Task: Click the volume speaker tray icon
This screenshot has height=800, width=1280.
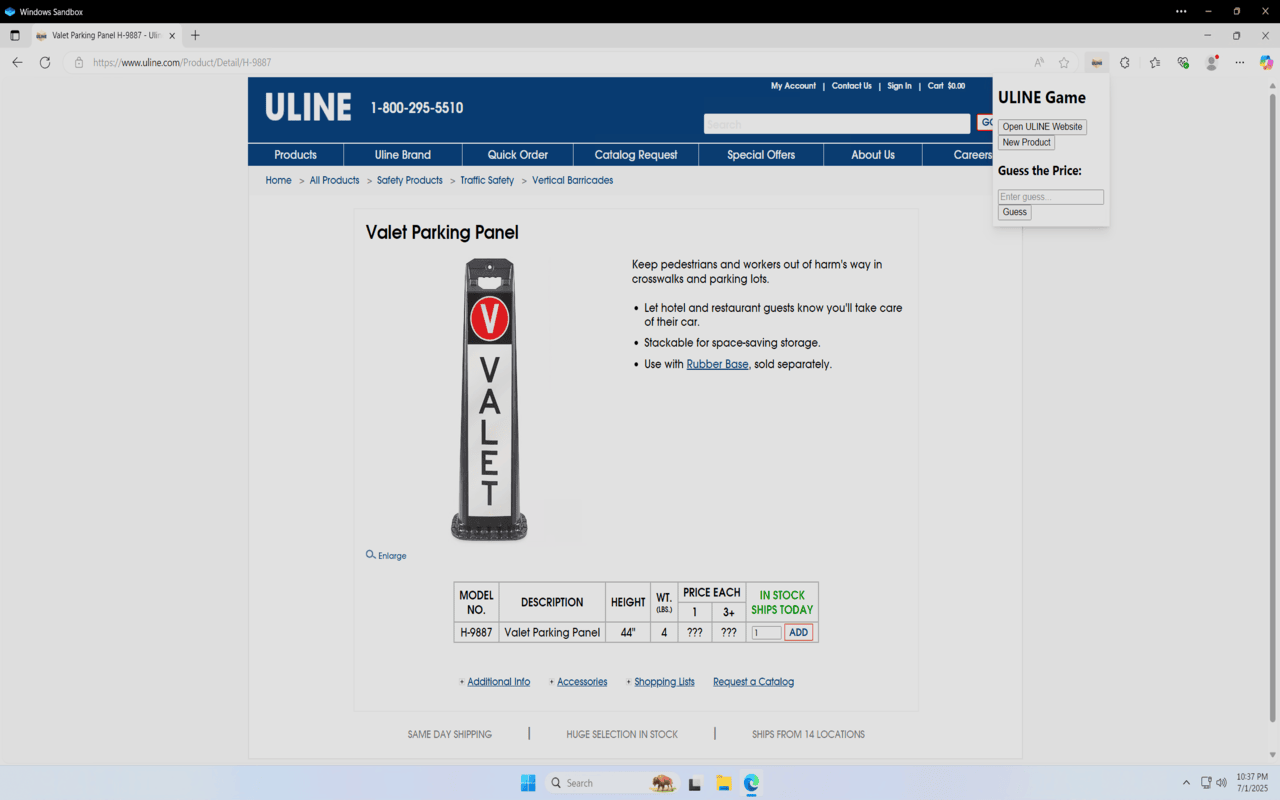Action: 1221,783
